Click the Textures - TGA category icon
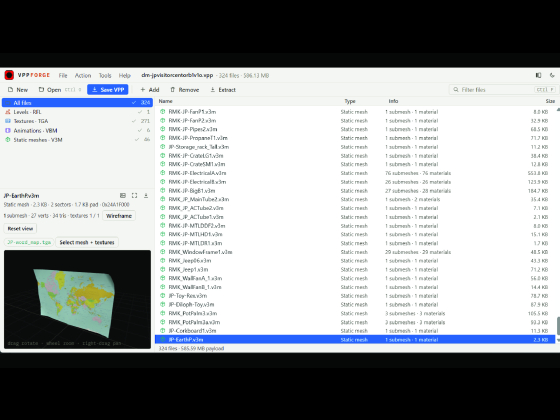This screenshot has height=420, width=560. 8,121
